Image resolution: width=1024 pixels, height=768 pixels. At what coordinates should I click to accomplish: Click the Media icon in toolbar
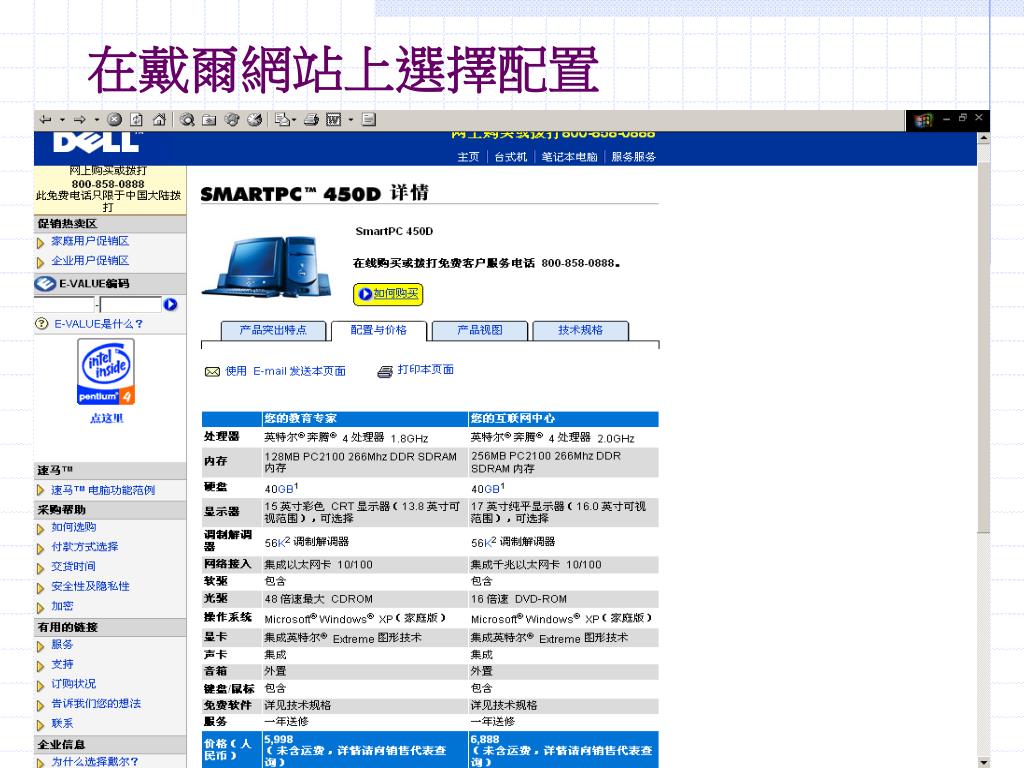pos(232,120)
